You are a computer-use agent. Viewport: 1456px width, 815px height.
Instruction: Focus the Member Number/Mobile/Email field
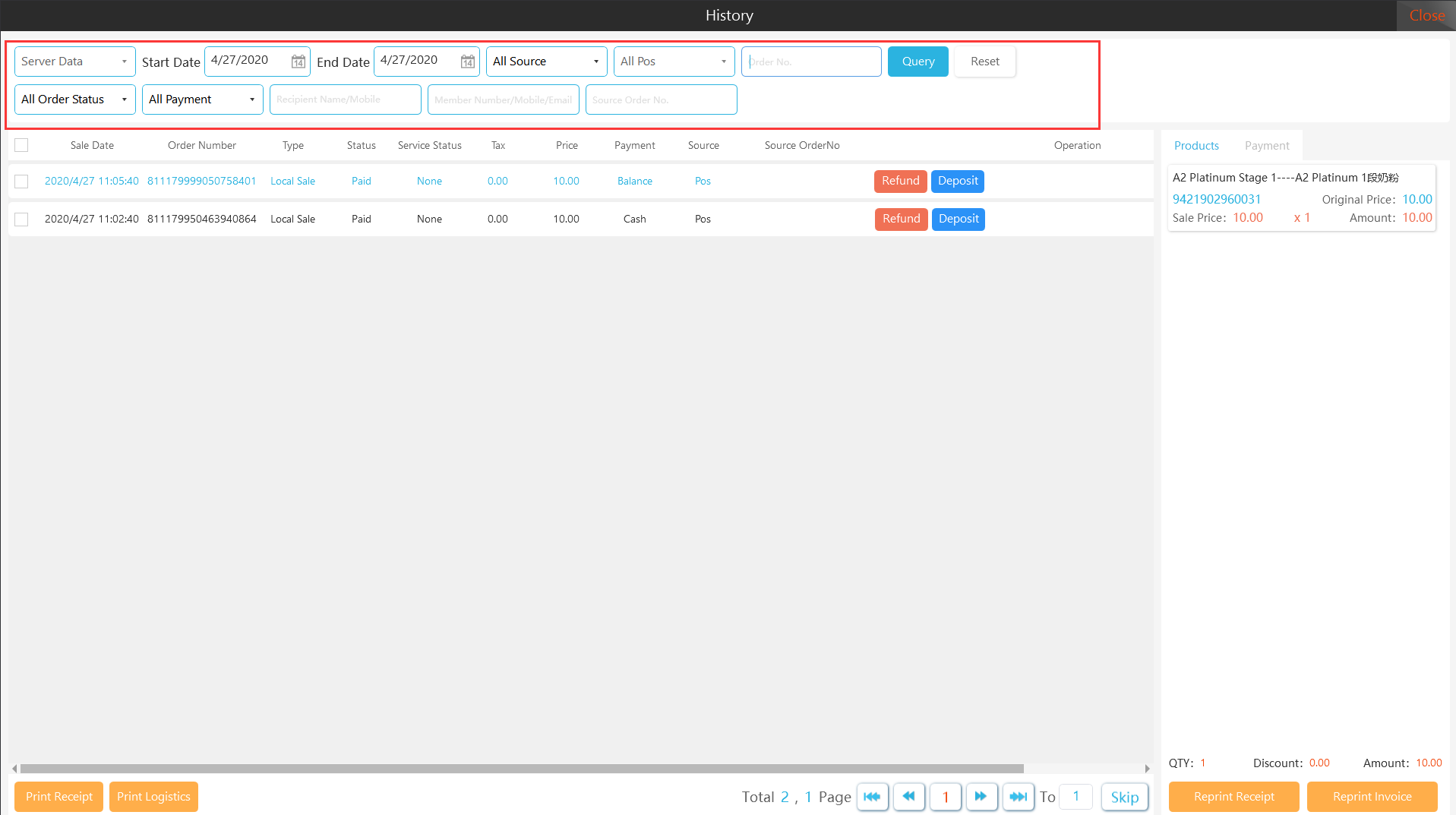(x=503, y=100)
